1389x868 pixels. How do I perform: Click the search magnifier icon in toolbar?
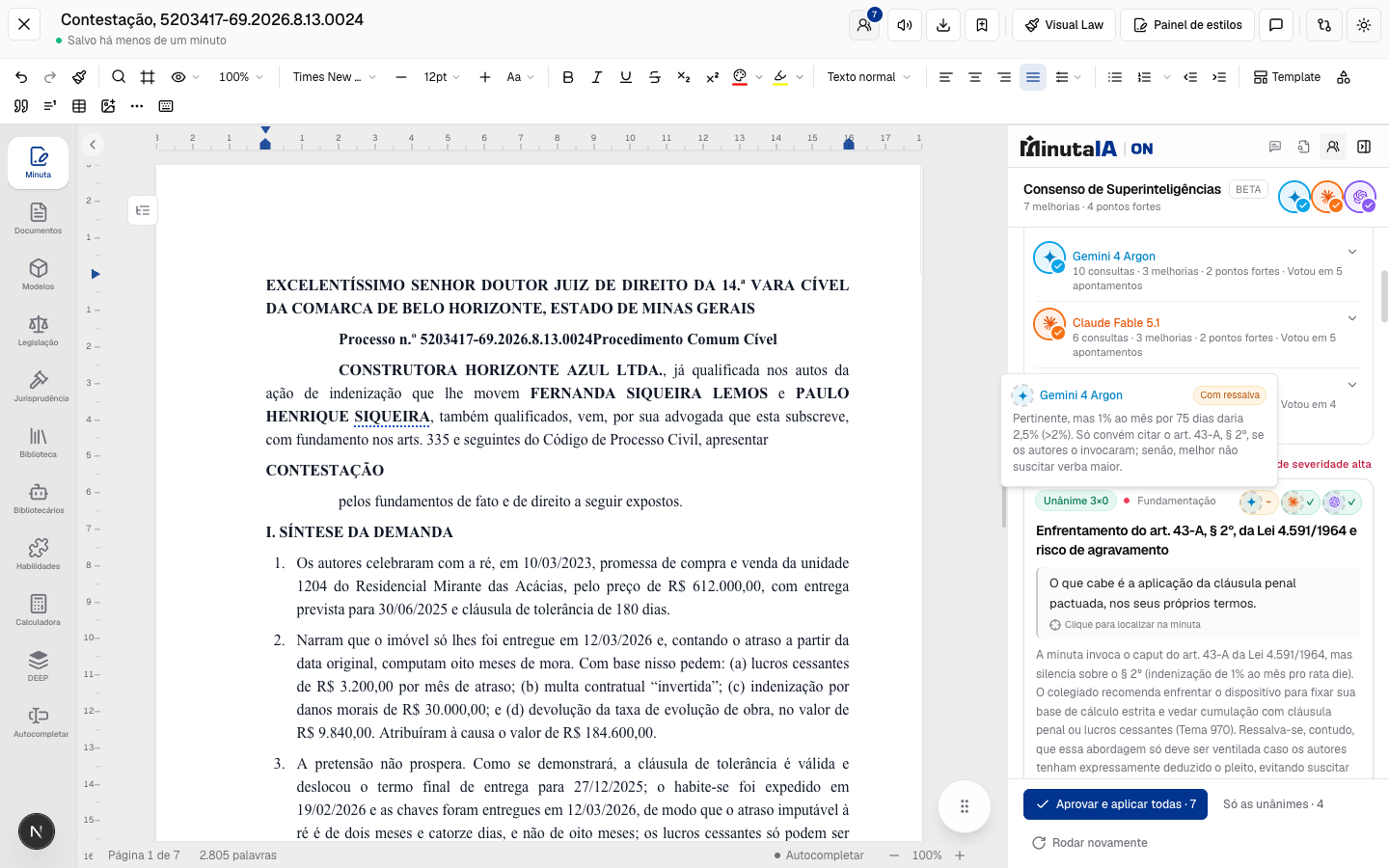pos(119,77)
